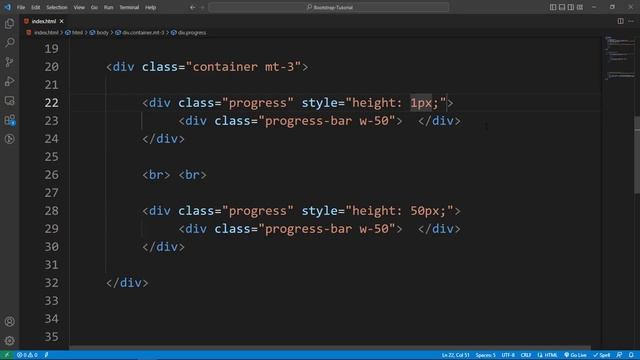Screen dimensions: 640x360
Task: Toggle the bottom panel layout
Action: pyautogui.click(x=562, y=7)
